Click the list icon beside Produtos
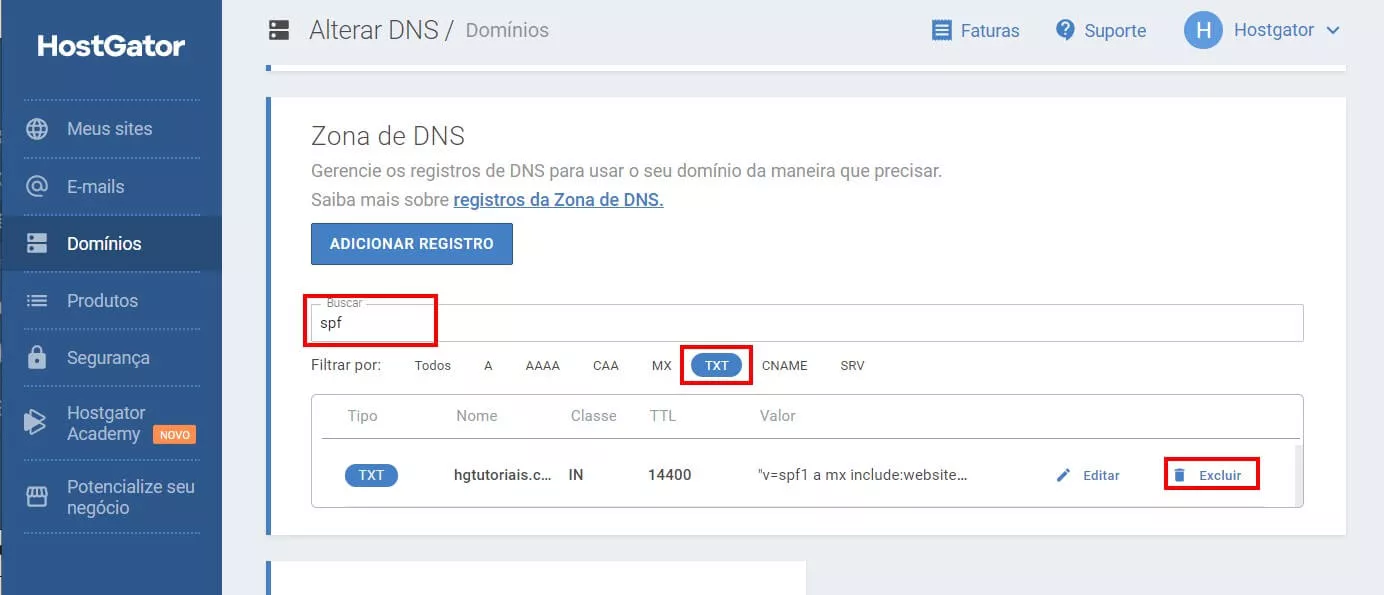This screenshot has height=595, width=1384. click(37, 300)
